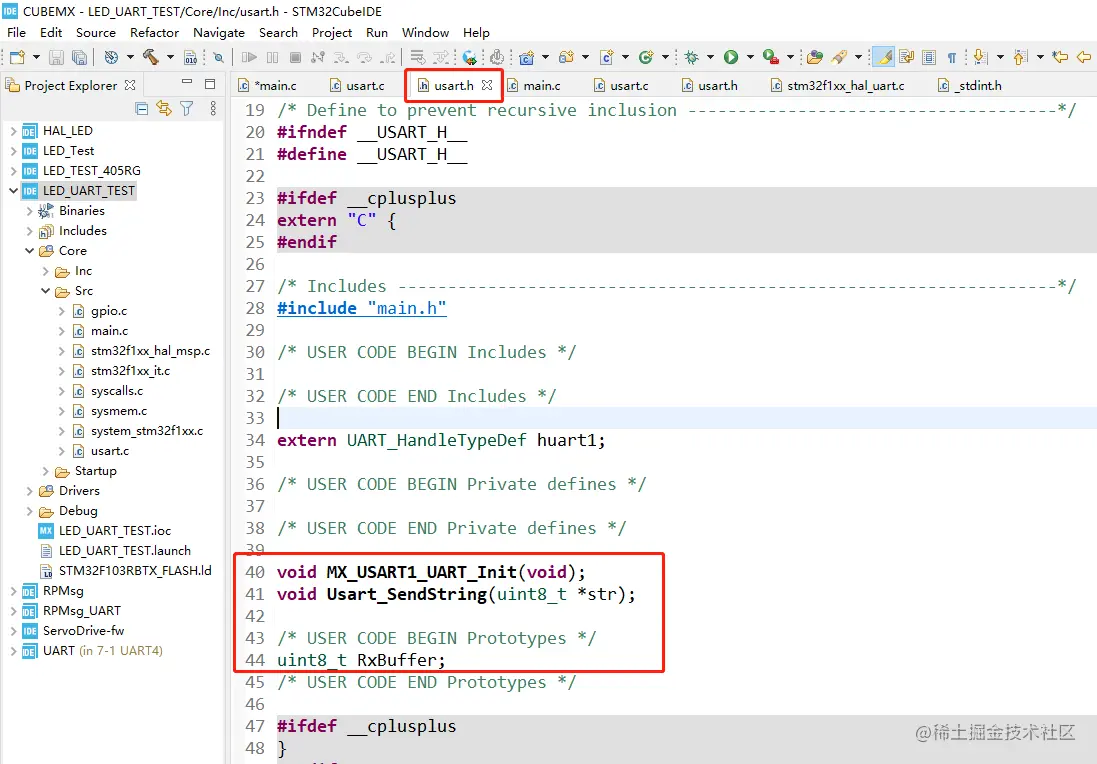The image size is (1097, 764).
Task: Expand the Binaries node
Action: pyautogui.click(x=29, y=211)
